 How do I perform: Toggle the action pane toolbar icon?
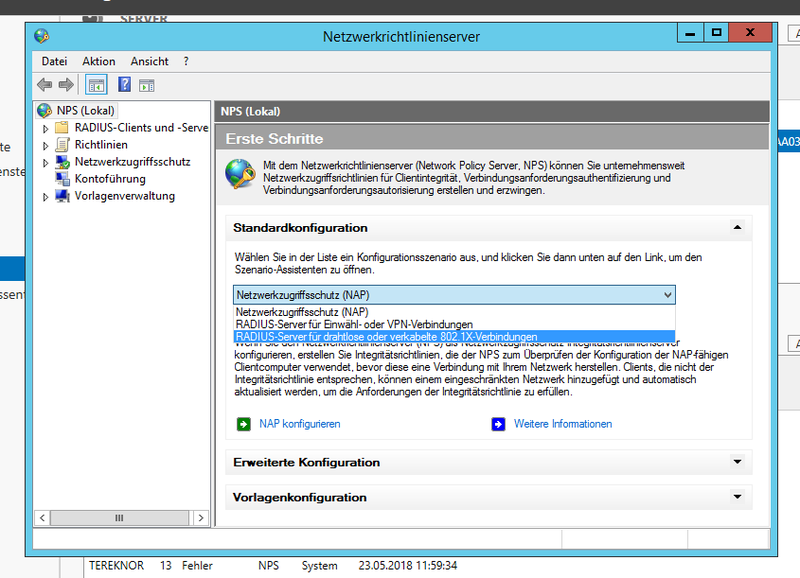click(x=146, y=85)
